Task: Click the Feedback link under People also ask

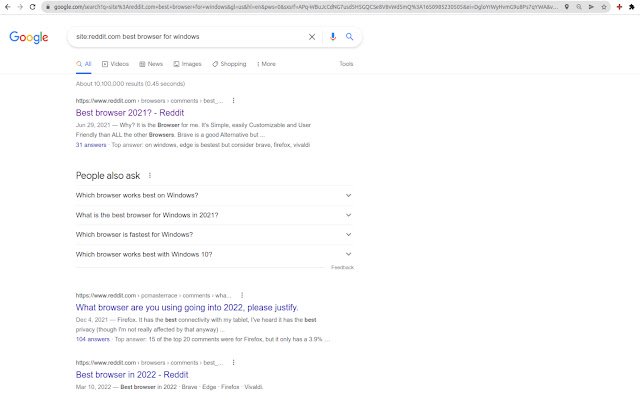Action: [342, 267]
